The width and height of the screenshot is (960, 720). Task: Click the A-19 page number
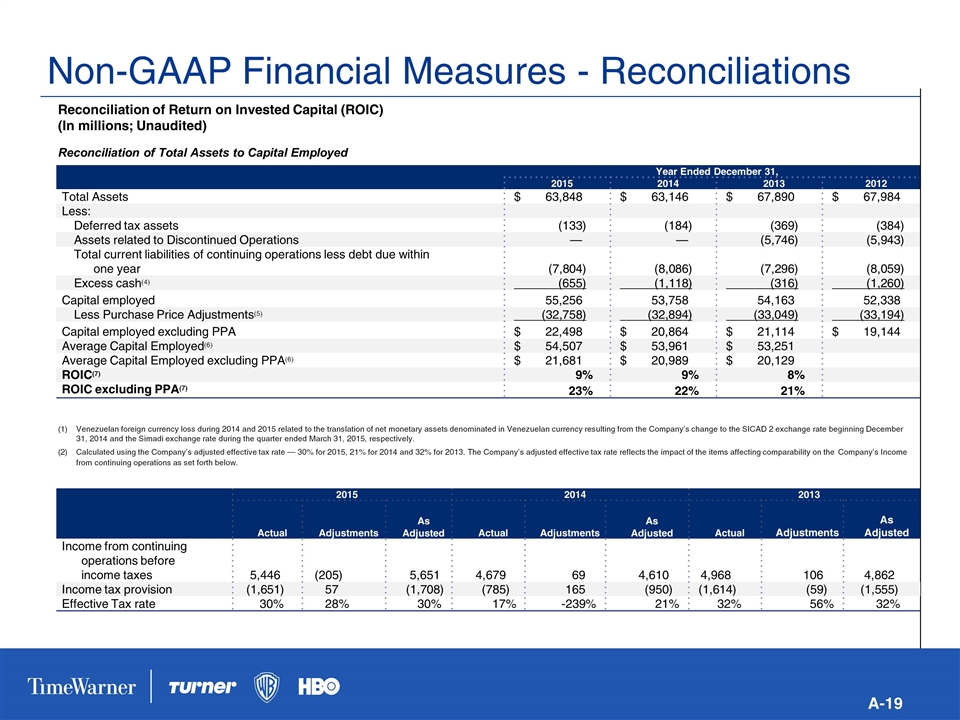coord(886,704)
